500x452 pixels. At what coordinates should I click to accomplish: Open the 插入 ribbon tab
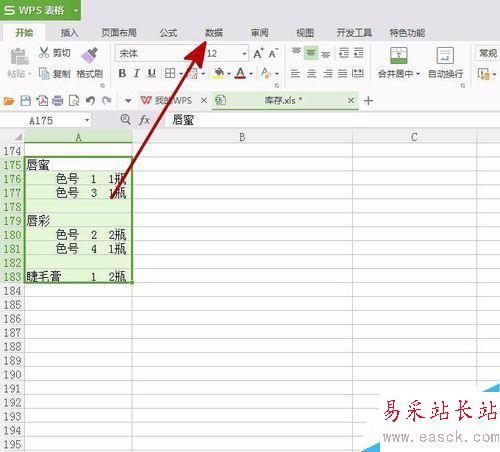click(x=70, y=33)
